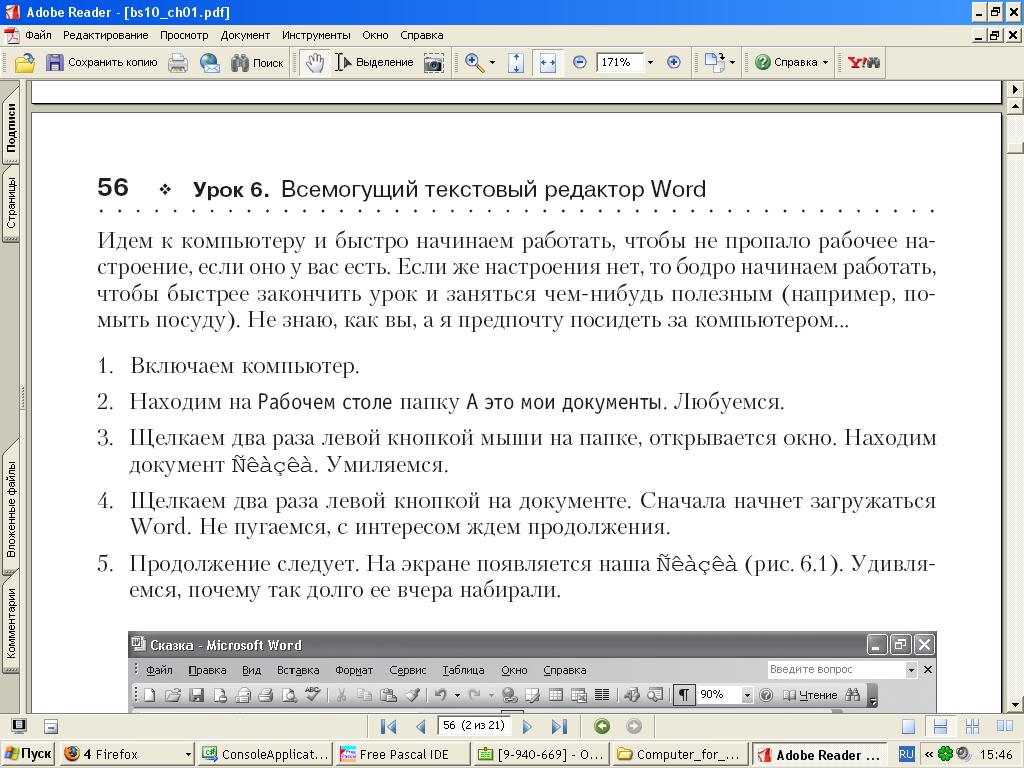Decrease zoom with minus button
This screenshot has width=1024, height=768.
579,63
